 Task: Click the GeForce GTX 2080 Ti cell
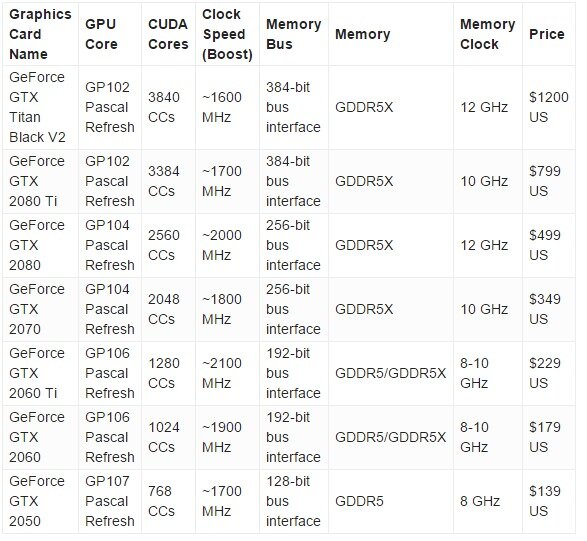coord(40,182)
